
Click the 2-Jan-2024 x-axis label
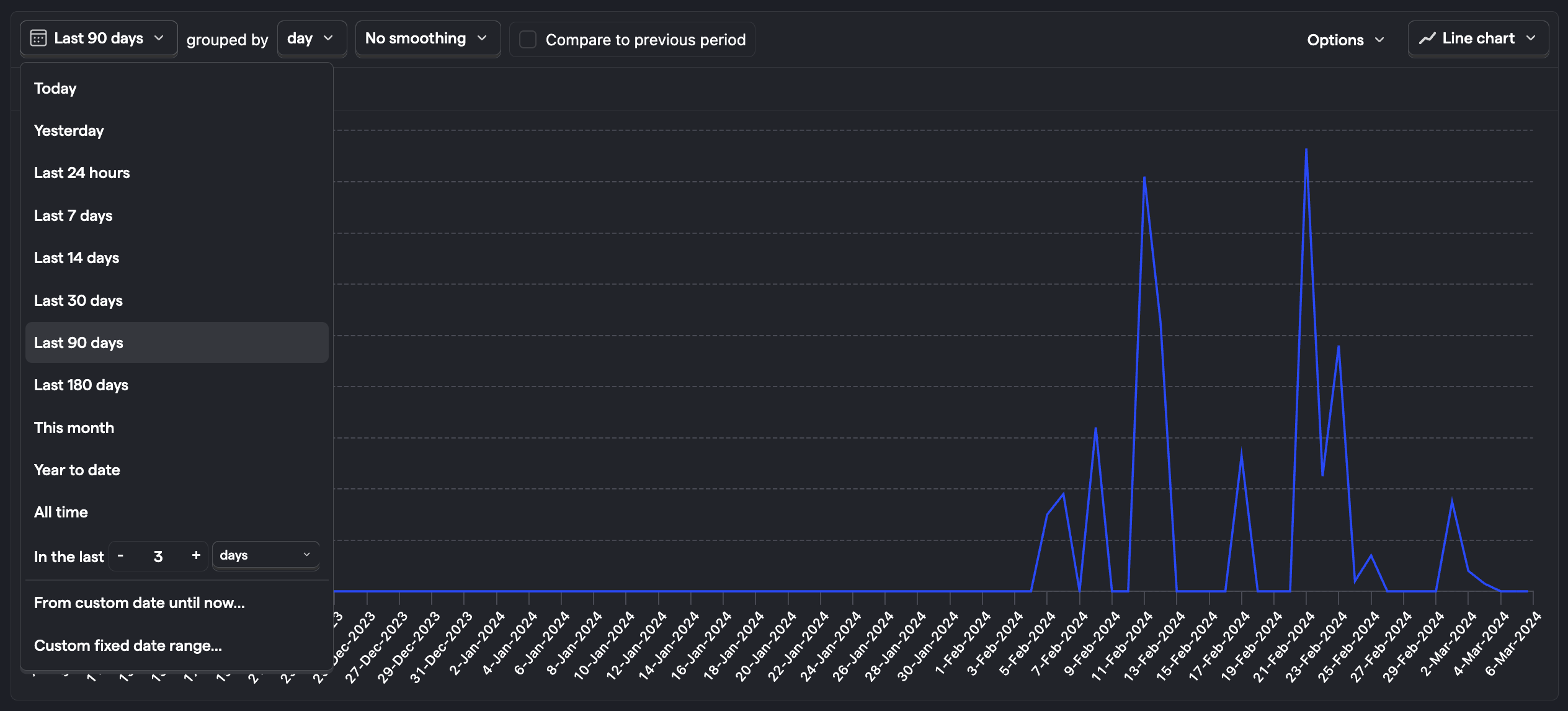[476, 644]
